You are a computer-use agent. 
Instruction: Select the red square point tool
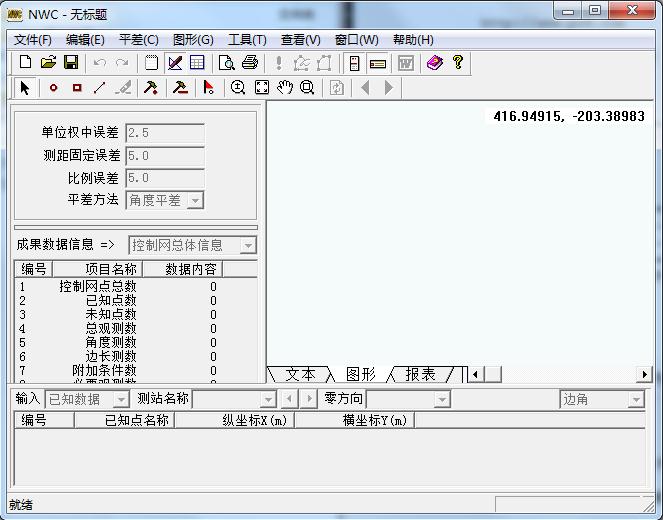tap(77, 88)
